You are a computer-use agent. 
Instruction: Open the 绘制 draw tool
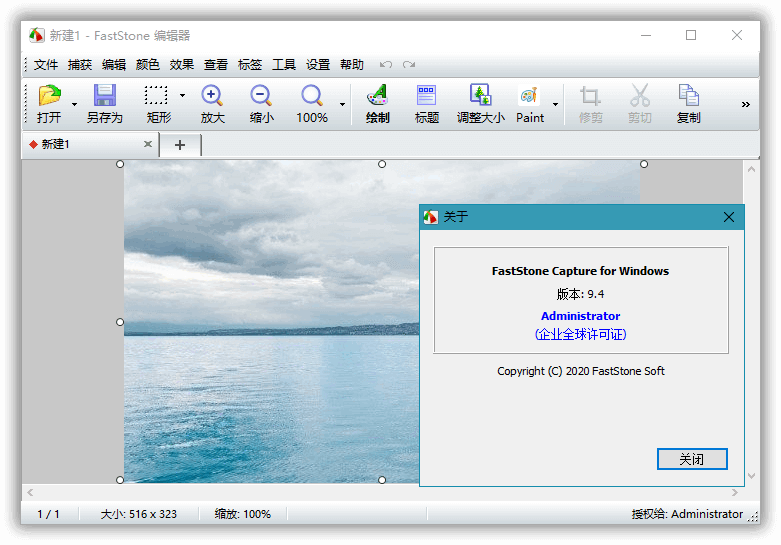[377, 97]
